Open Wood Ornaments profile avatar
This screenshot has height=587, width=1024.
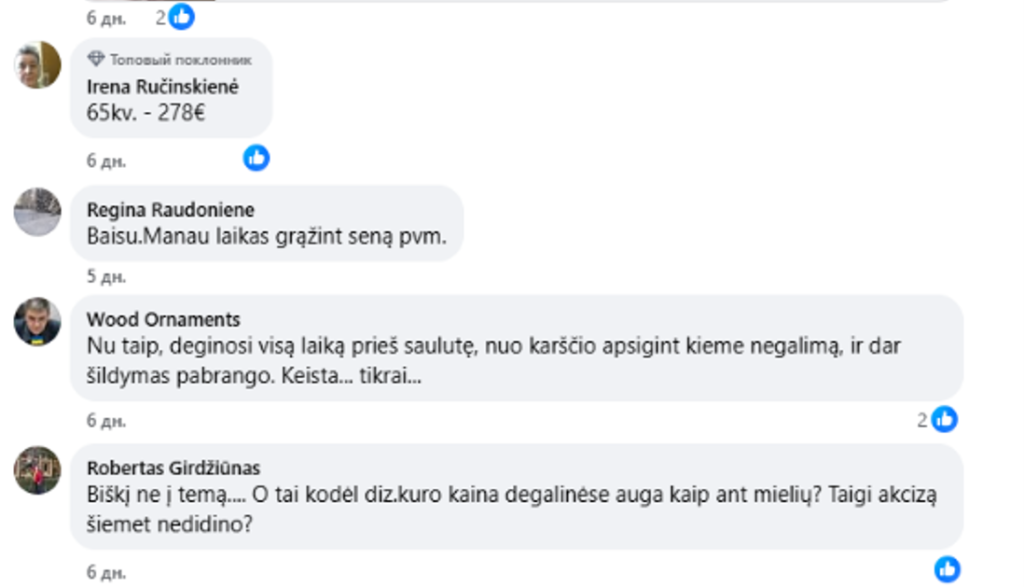[x=37, y=321]
